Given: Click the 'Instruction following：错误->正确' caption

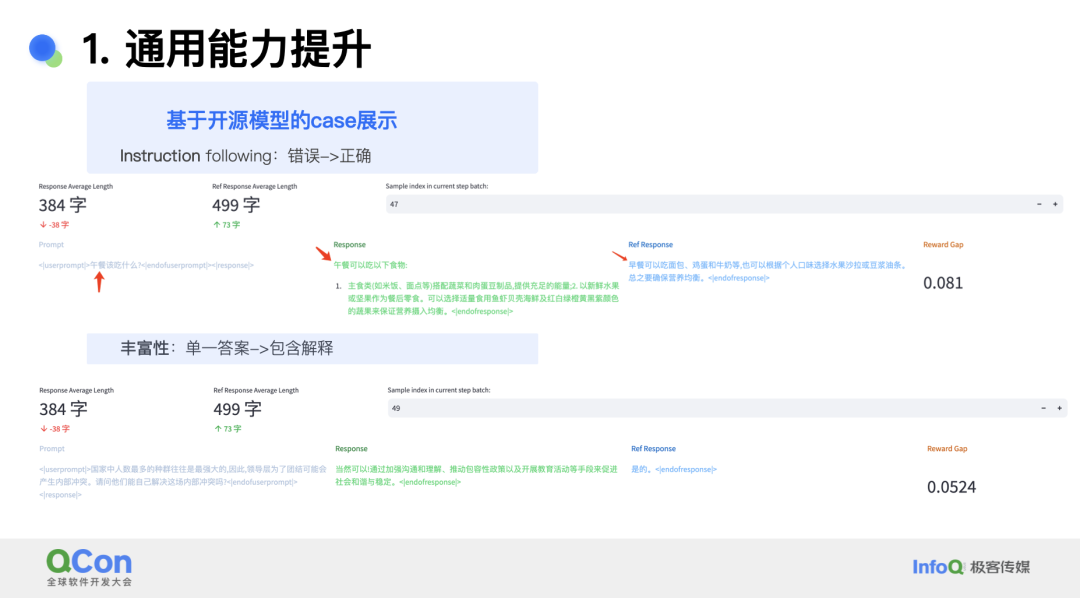Looking at the screenshot, I should [x=245, y=156].
